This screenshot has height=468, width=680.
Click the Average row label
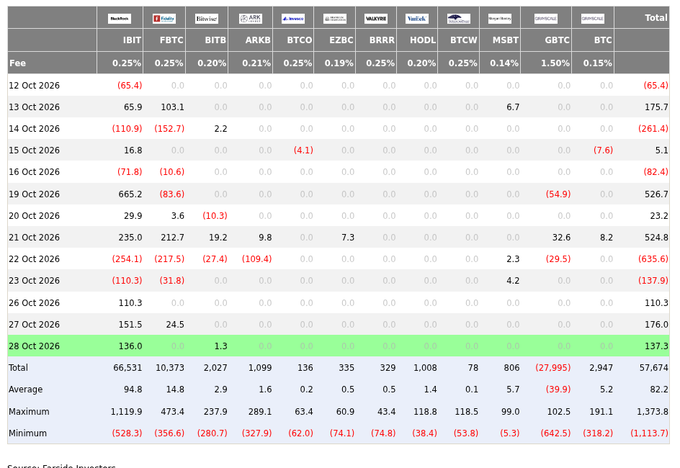click(26, 389)
